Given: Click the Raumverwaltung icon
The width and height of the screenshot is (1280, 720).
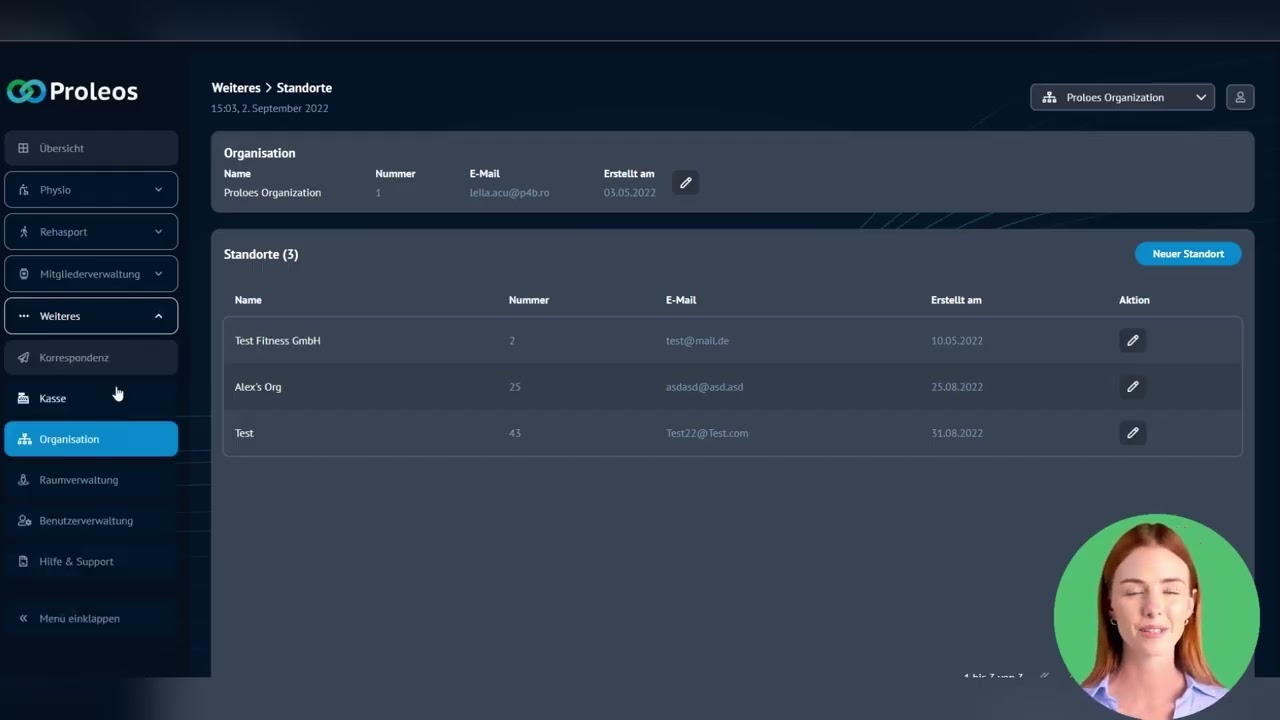Looking at the screenshot, I should pyautogui.click(x=24, y=480).
